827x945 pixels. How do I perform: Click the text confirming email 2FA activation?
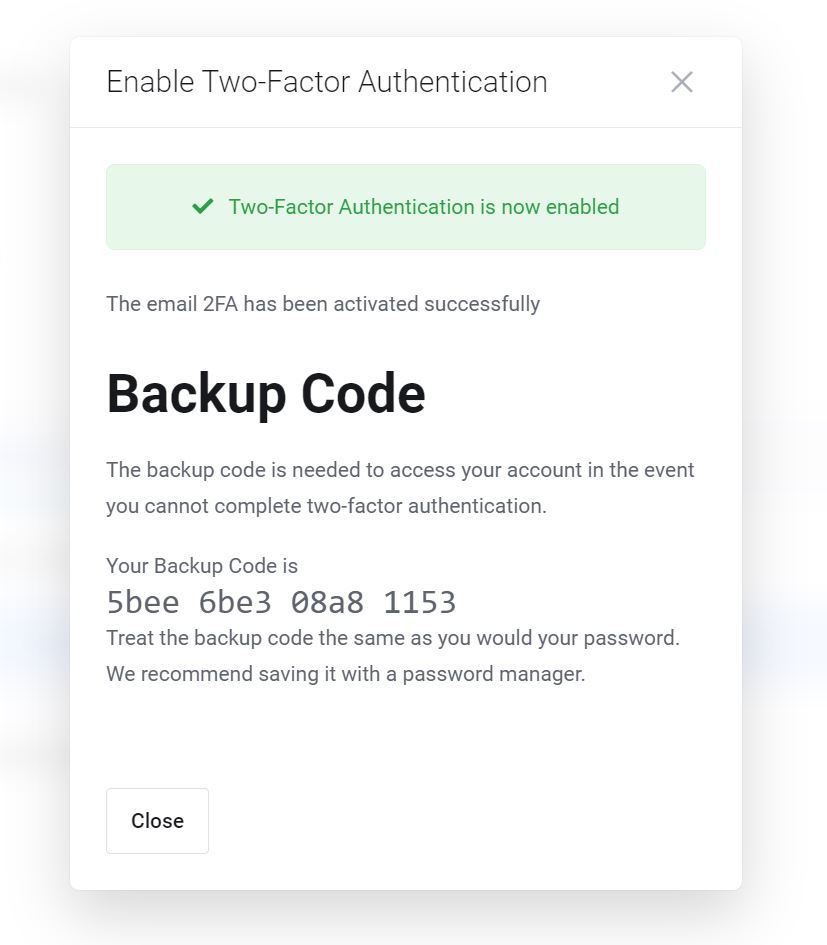coord(322,303)
